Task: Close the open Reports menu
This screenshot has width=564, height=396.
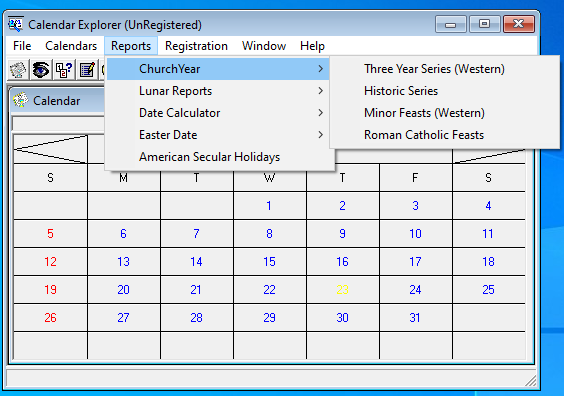Action: tap(131, 46)
